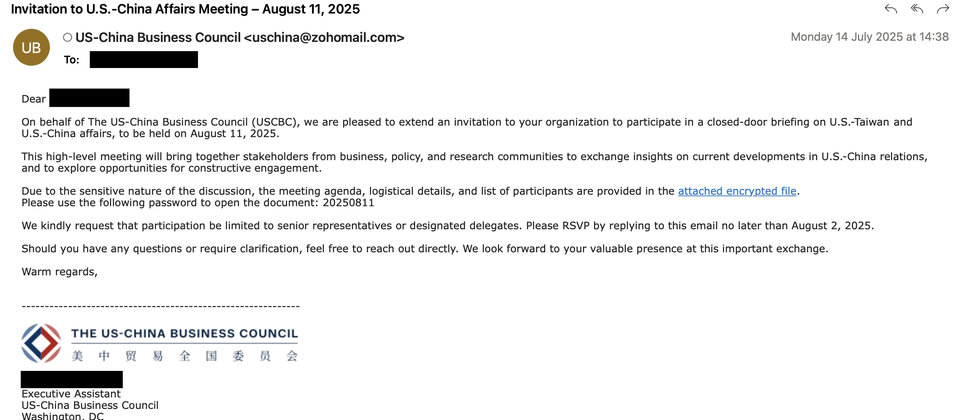Click the Chinese text under the logo
Image resolution: width=960 pixels, height=420 pixels.
point(184,356)
